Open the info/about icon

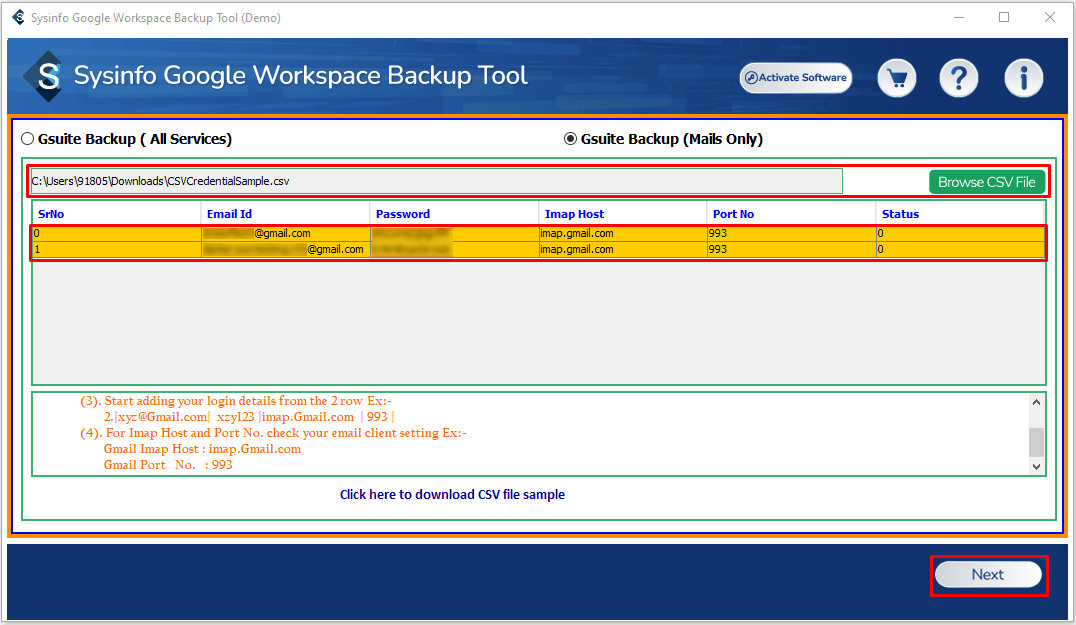point(1023,78)
